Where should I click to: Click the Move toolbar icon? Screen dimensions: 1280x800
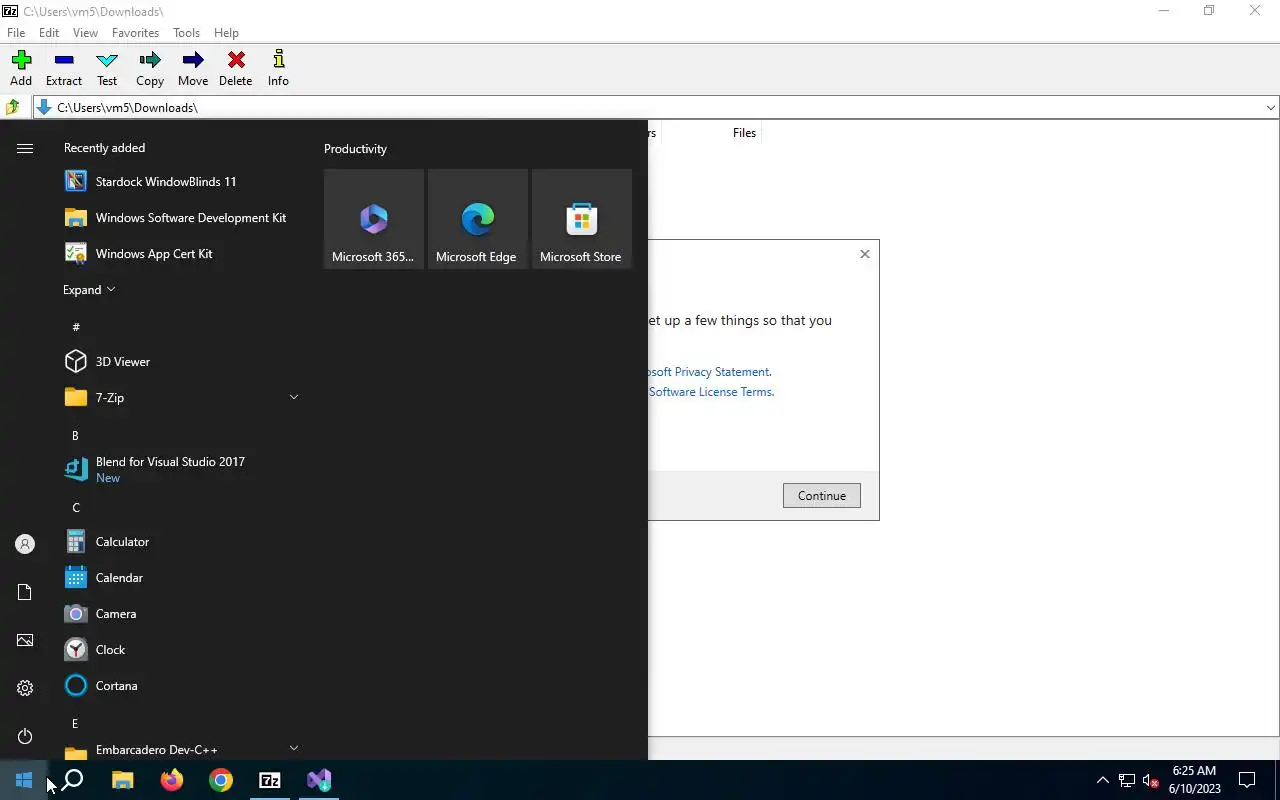[193, 68]
